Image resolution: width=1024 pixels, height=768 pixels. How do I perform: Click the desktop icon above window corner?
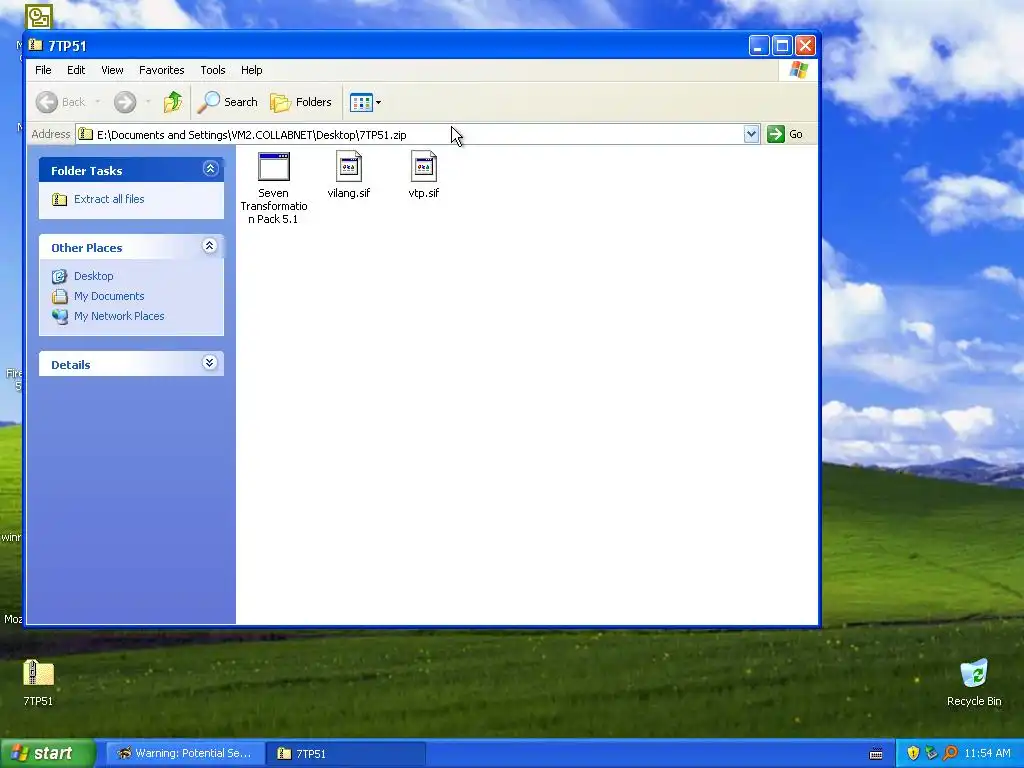click(x=38, y=17)
